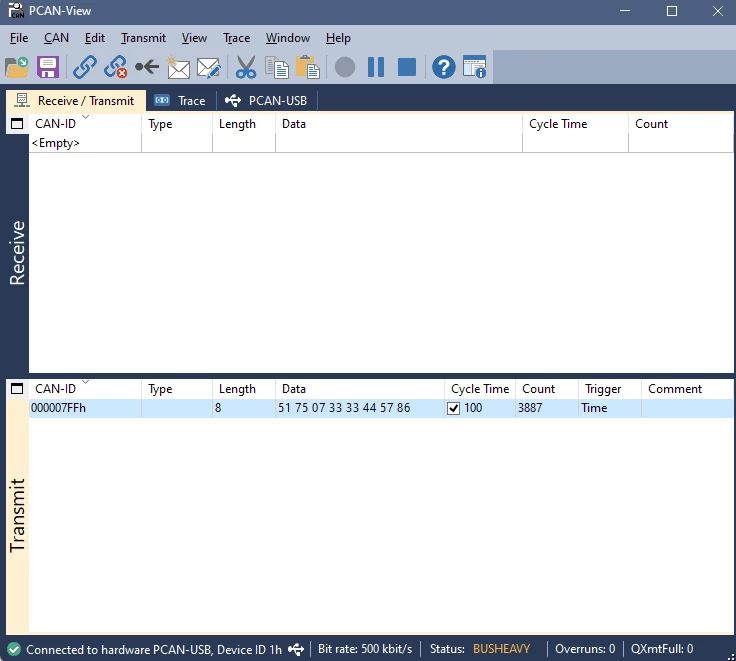Image resolution: width=736 pixels, height=661 pixels.
Task: Click the Save floppy disk icon
Action: 48,67
